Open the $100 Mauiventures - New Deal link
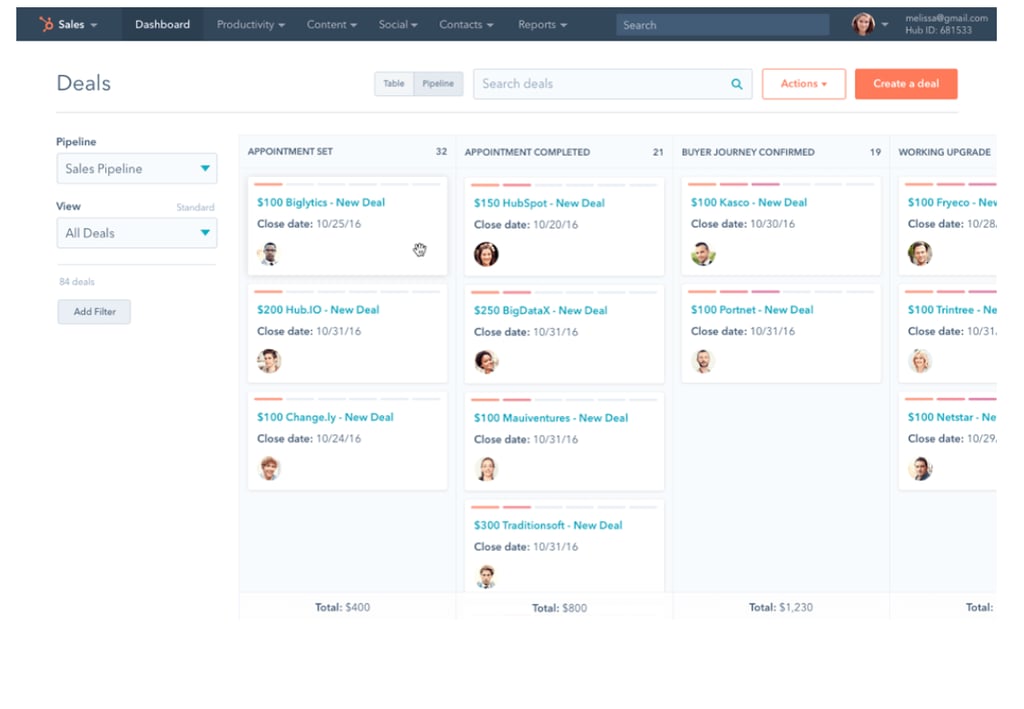Screen dimensions: 1024x709 [551, 418]
